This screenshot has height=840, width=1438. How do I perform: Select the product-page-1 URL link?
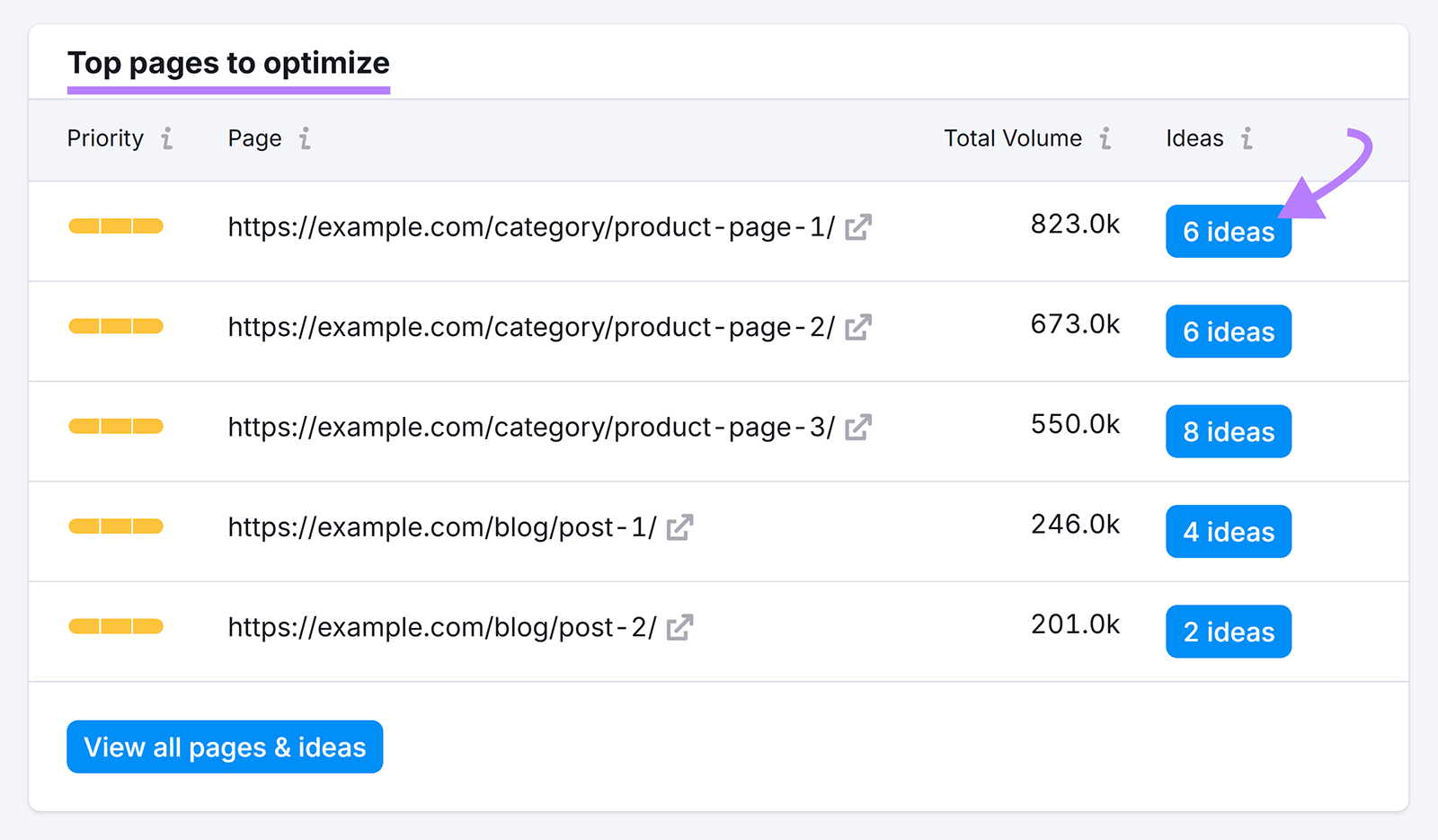click(532, 227)
